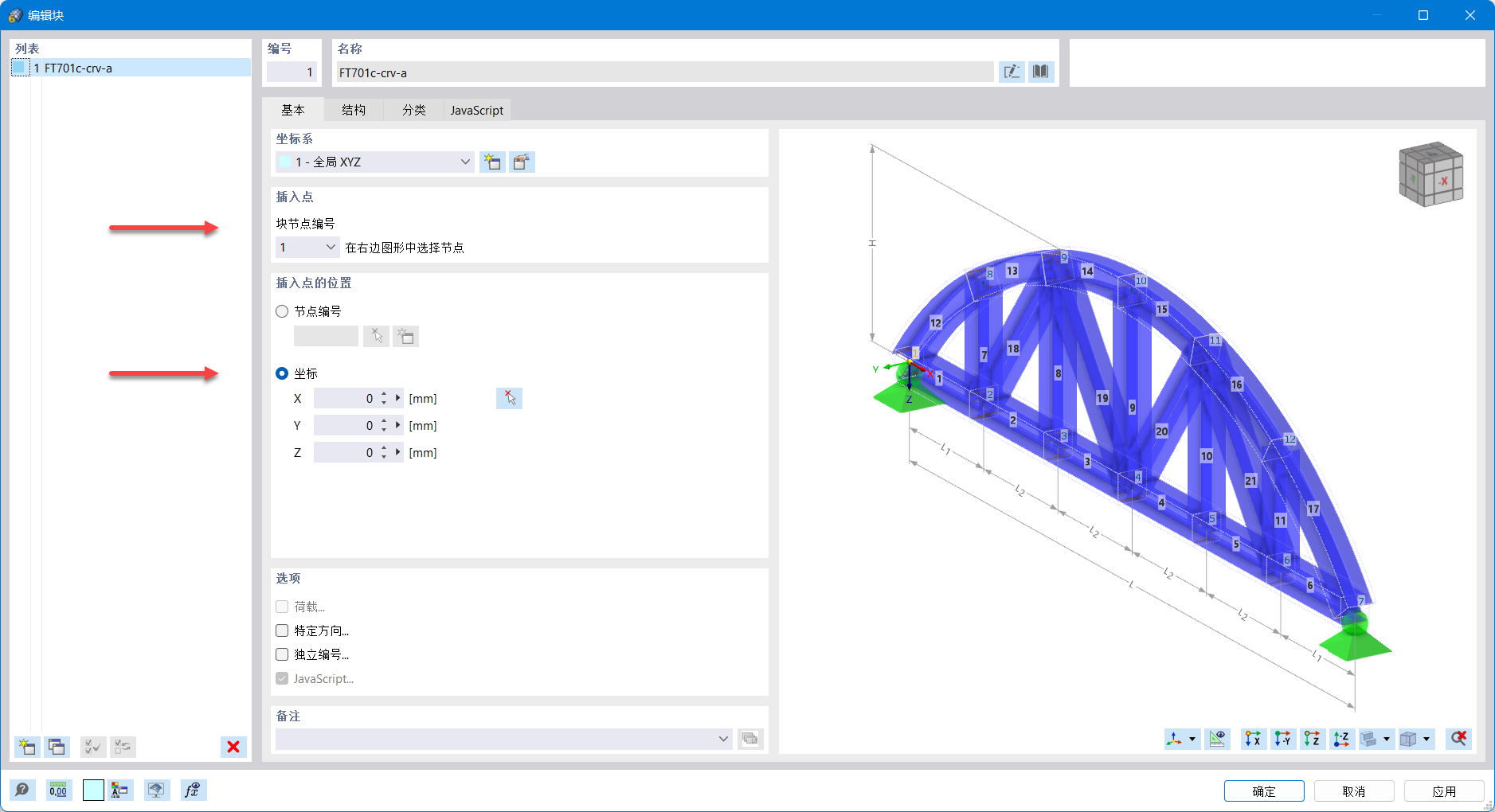Switch to the 分类 tab

(414, 110)
